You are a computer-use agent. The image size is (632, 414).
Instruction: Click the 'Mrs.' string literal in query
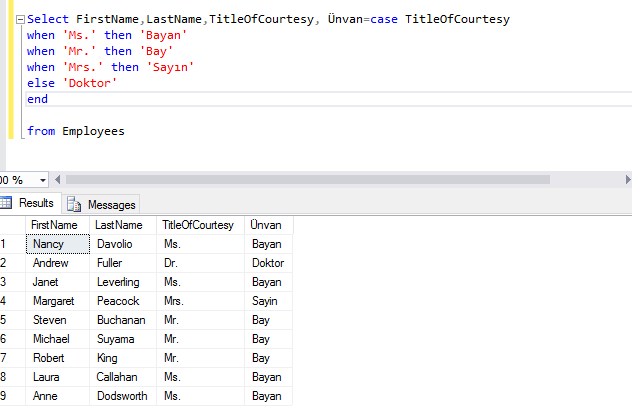pos(83,67)
